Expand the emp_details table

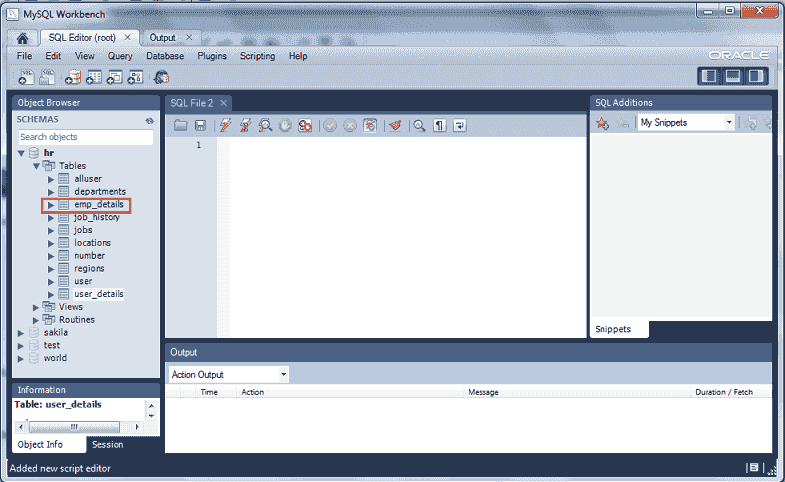pos(51,205)
